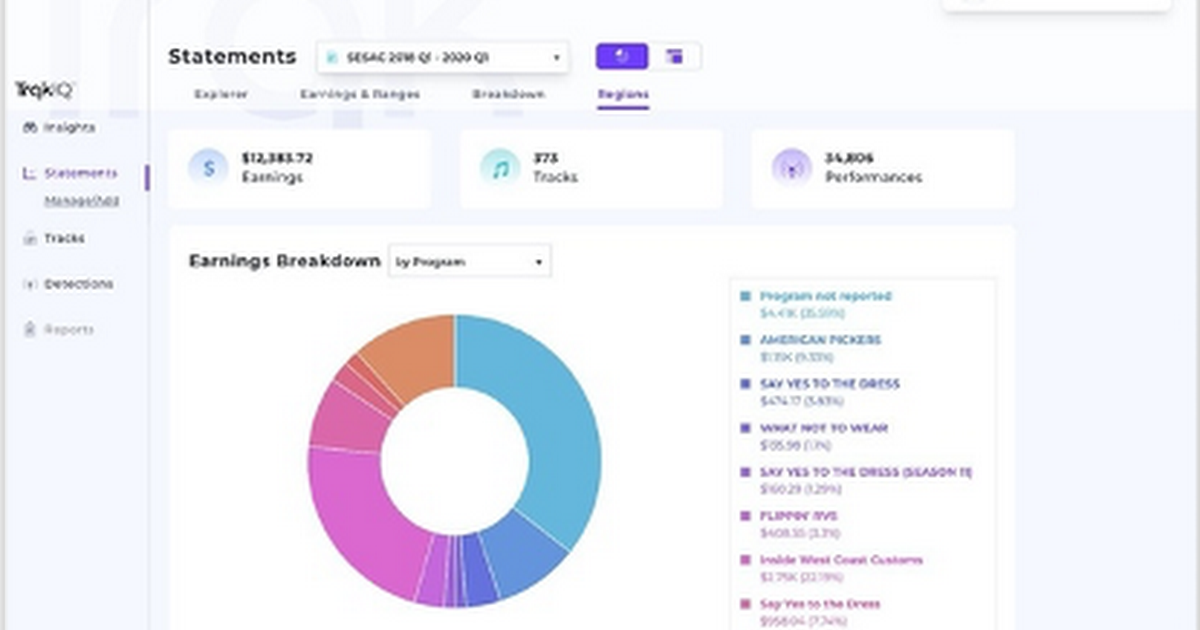Switch to pie chart view toggle

[622, 57]
